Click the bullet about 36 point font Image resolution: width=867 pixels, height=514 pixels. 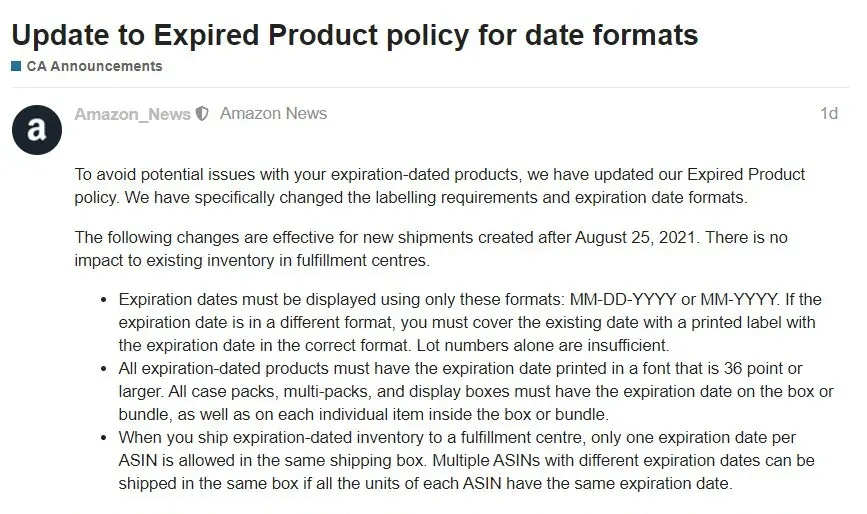pos(476,391)
